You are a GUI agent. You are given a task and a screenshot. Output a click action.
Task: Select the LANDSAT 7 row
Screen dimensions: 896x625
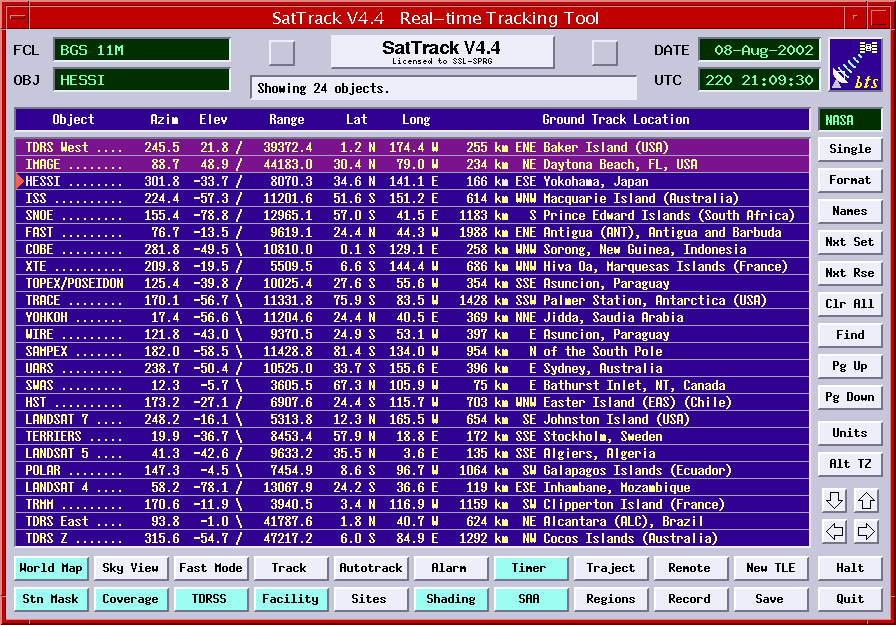coord(412,419)
